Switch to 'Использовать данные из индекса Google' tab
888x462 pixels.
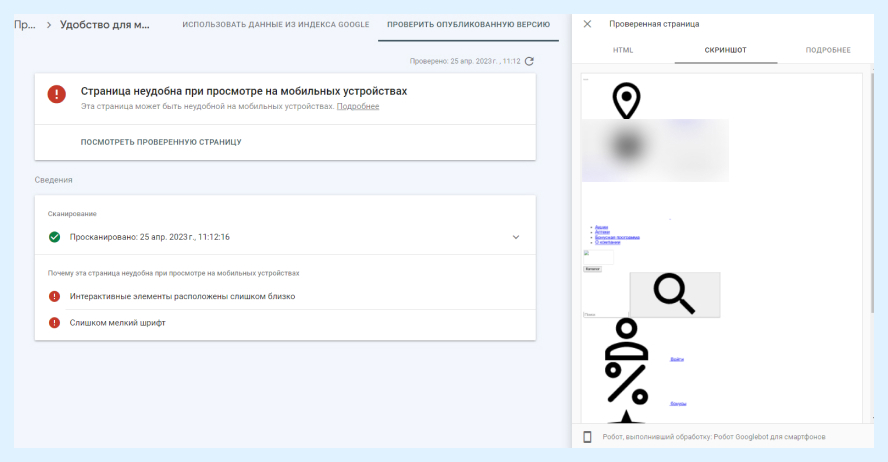click(x=276, y=24)
